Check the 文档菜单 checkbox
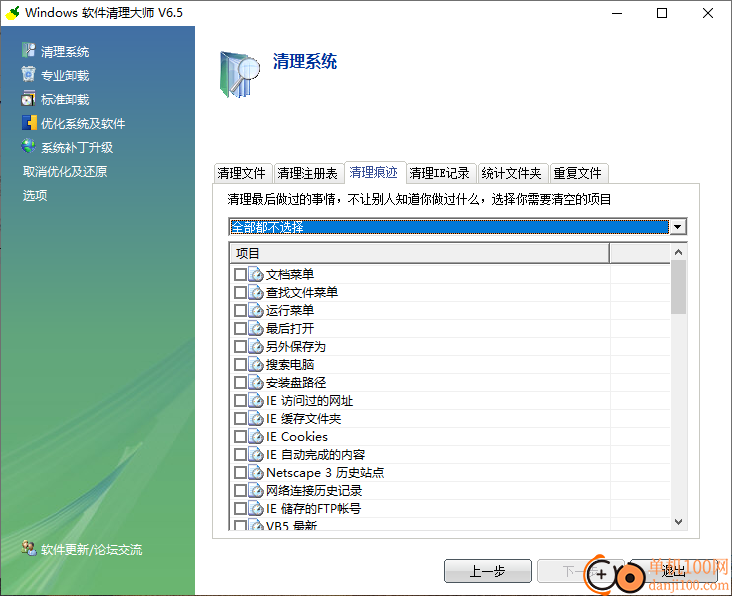732x596 pixels. [x=240, y=274]
